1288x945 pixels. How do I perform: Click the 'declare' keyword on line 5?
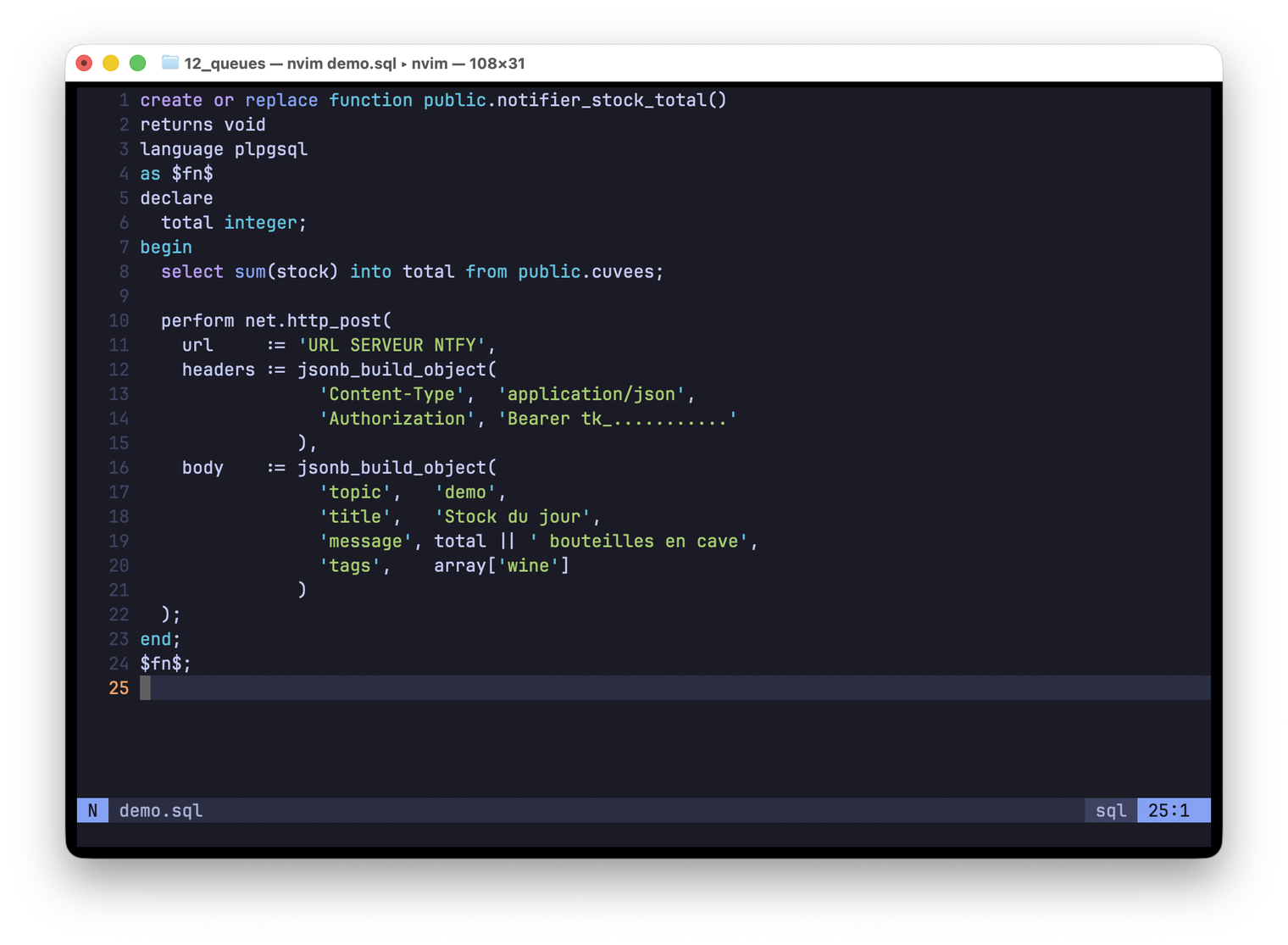[176, 198]
